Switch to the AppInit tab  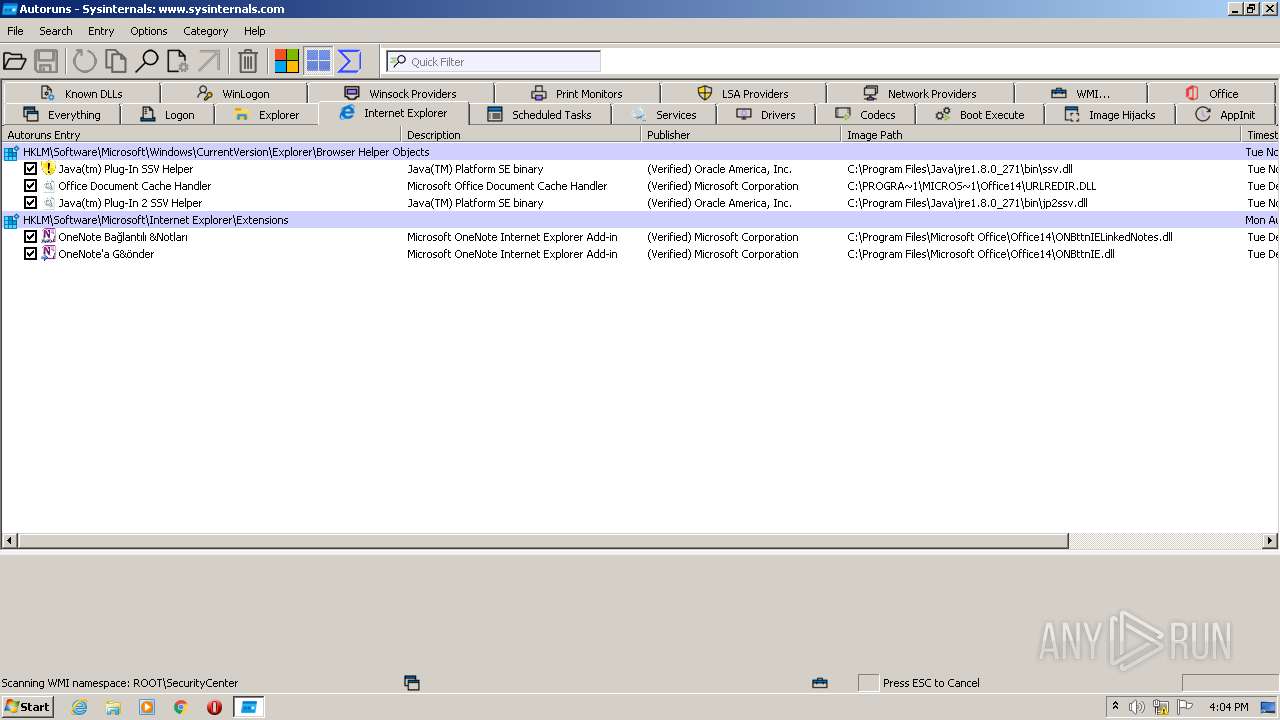(x=1225, y=115)
